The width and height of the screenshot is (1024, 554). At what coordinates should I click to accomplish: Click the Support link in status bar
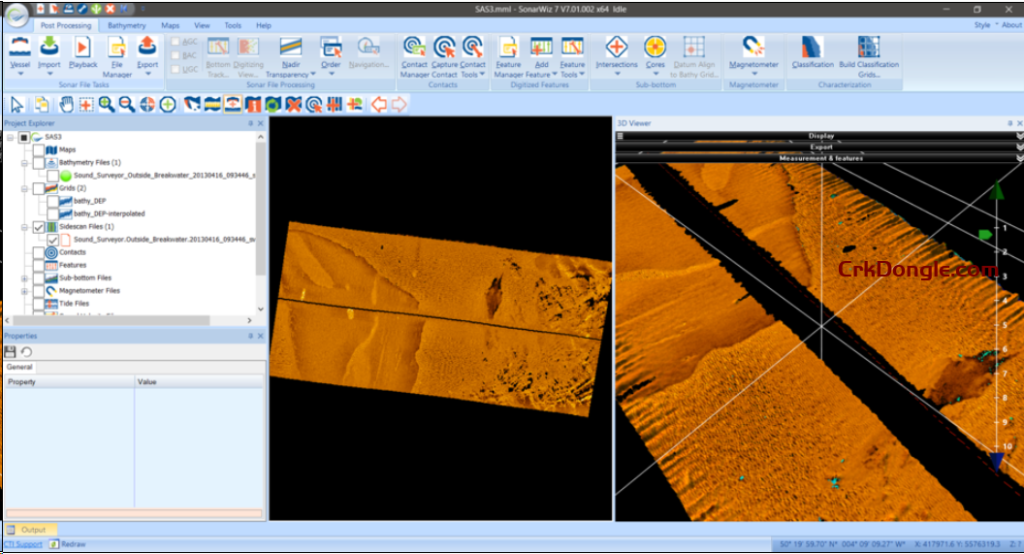28,544
